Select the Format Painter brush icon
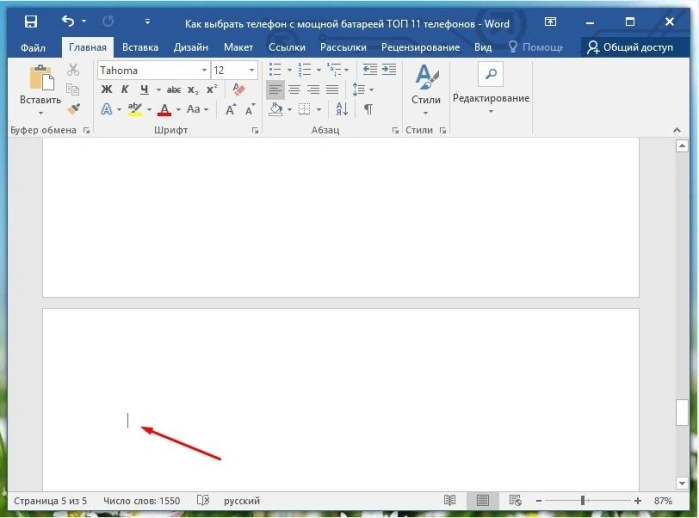This screenshot has width=699, height=518. tap(74, 108)
